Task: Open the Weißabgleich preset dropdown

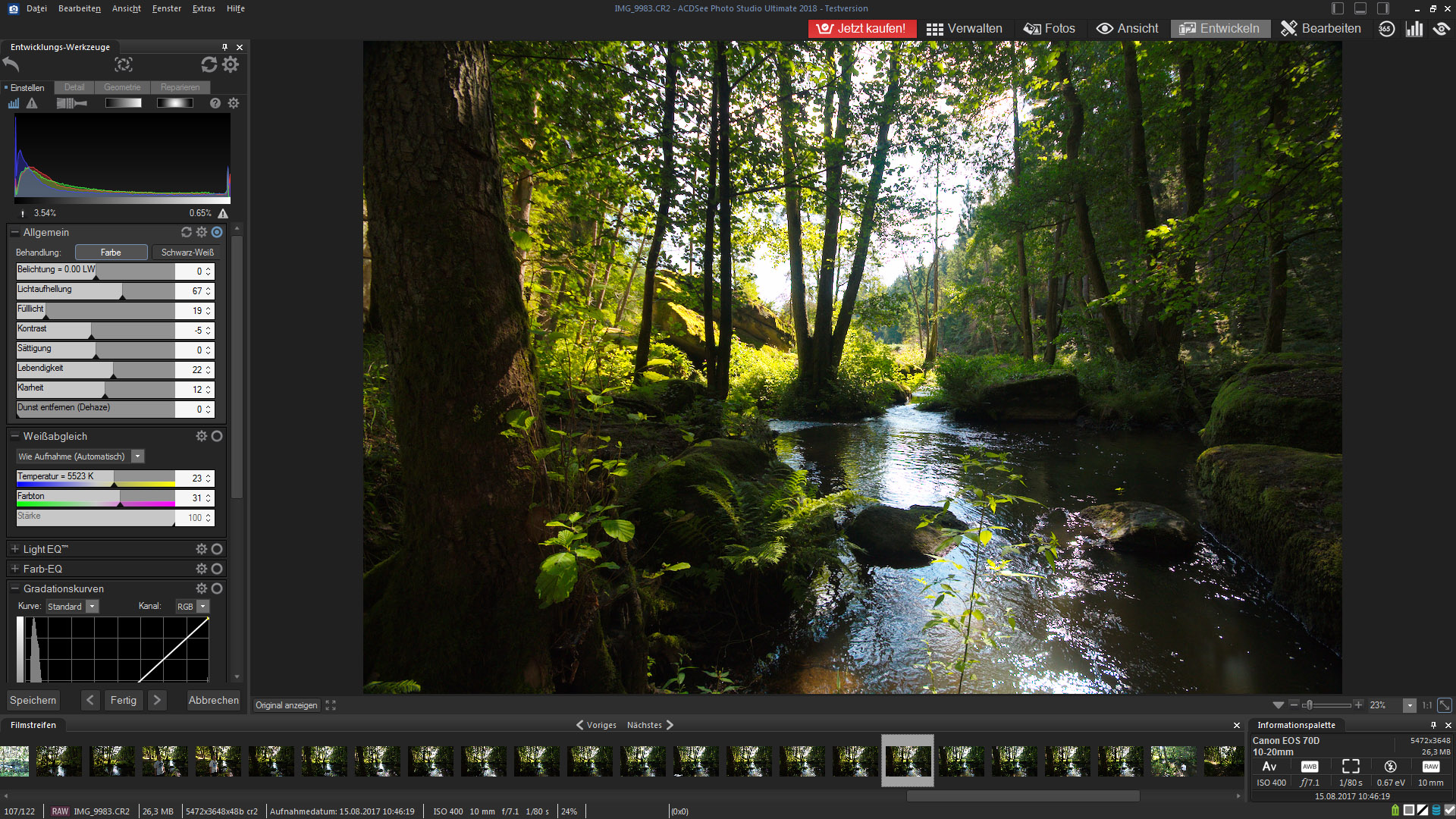Action: coord(137,457)
